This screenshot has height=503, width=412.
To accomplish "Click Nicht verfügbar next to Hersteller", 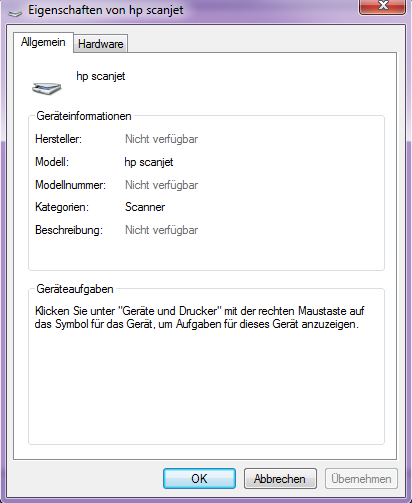I will point(161,139).
